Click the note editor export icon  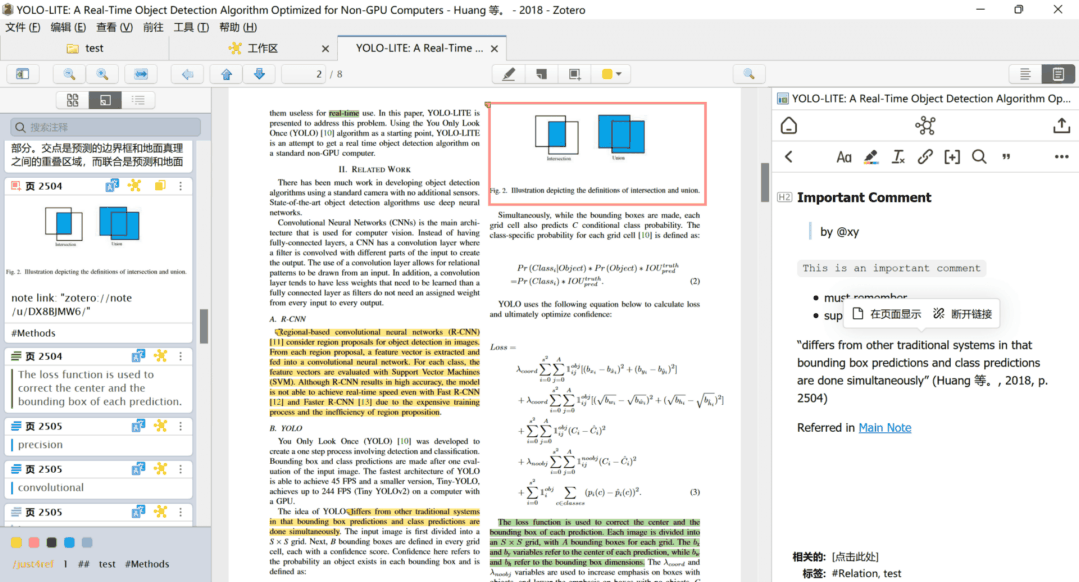click(1061, 126)
